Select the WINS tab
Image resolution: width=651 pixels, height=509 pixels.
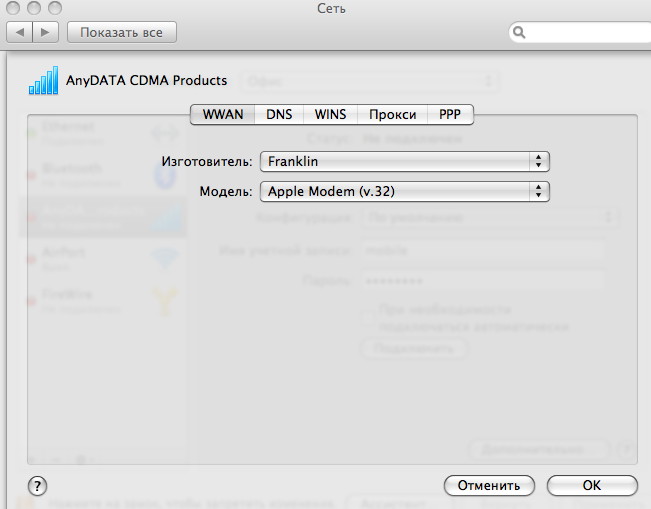pyautogui.click(x=330, y=114)
